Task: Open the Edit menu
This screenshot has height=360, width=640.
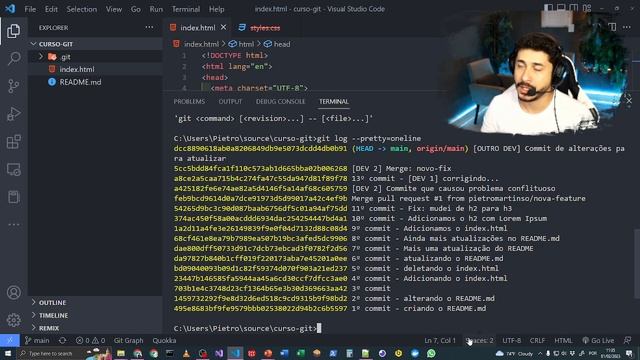Action: (x=51, y=9)
